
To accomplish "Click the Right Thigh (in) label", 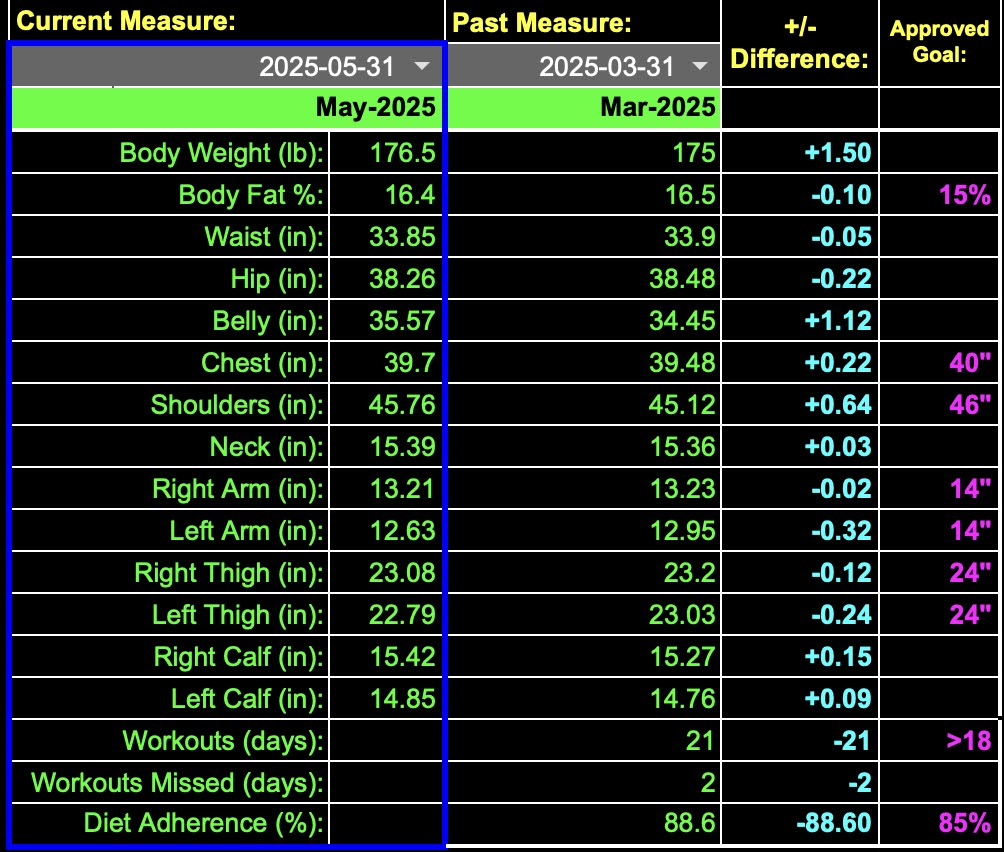I will point(229,573).
